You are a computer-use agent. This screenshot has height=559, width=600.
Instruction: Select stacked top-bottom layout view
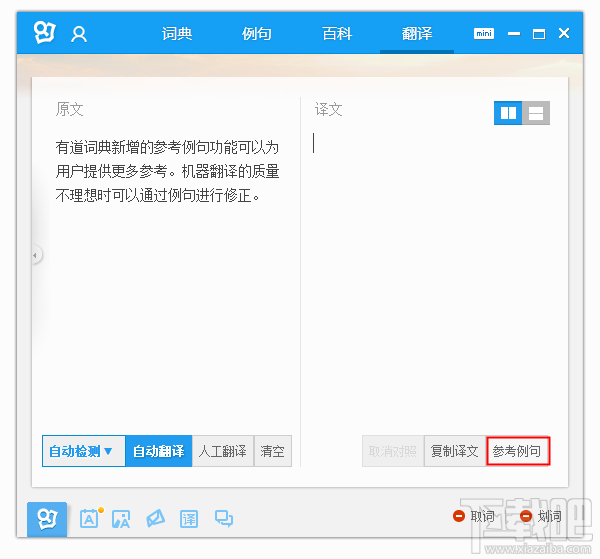click(536, 113)
